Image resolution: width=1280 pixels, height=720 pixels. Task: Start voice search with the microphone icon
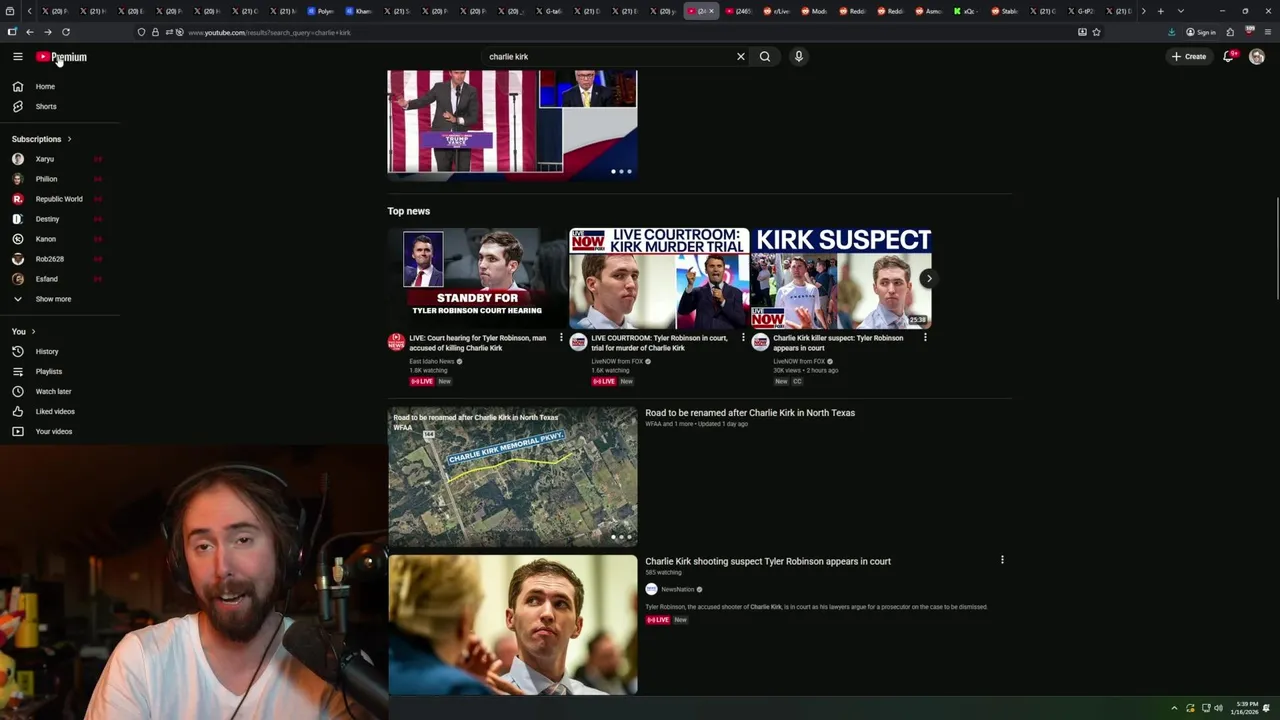[798, 57]
